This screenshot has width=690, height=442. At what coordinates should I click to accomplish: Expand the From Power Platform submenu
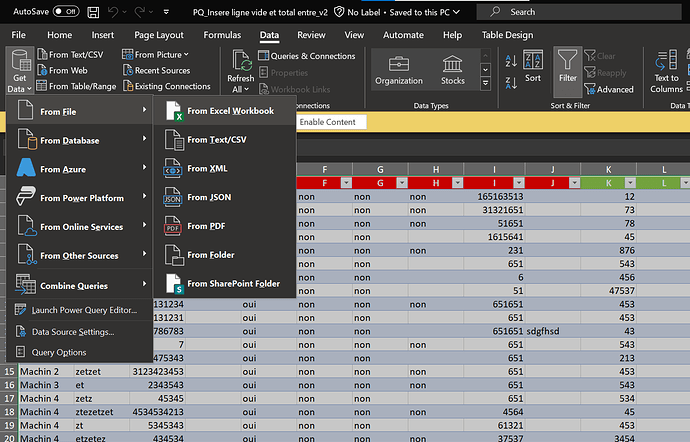[80, 198]
